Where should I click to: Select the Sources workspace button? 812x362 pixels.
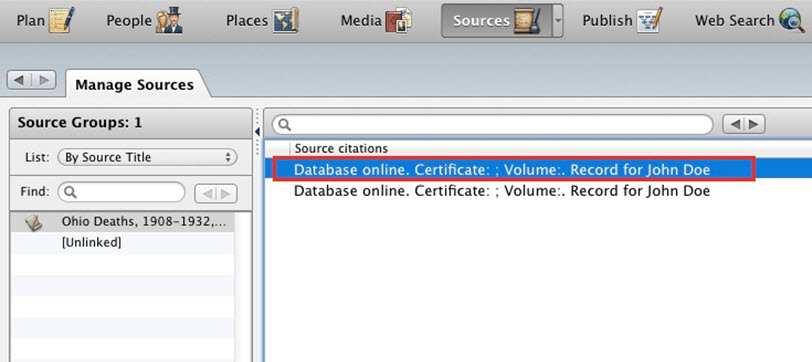click(496, 21)
